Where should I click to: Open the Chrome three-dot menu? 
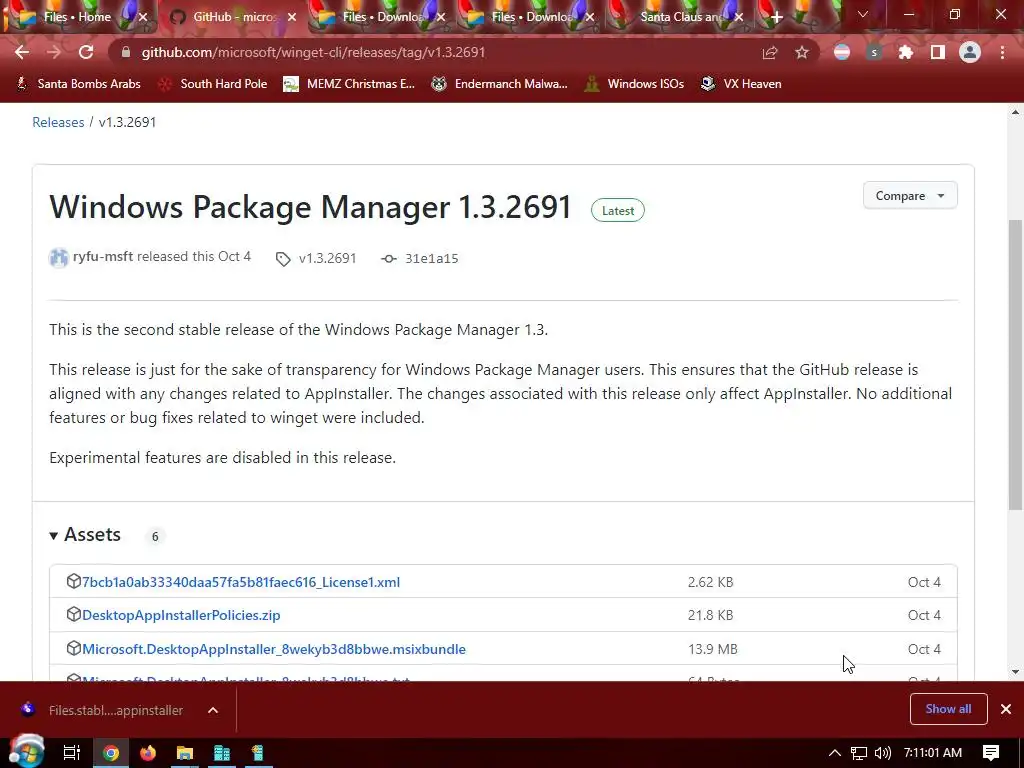pyautogui.click(x=1002, y=53)
